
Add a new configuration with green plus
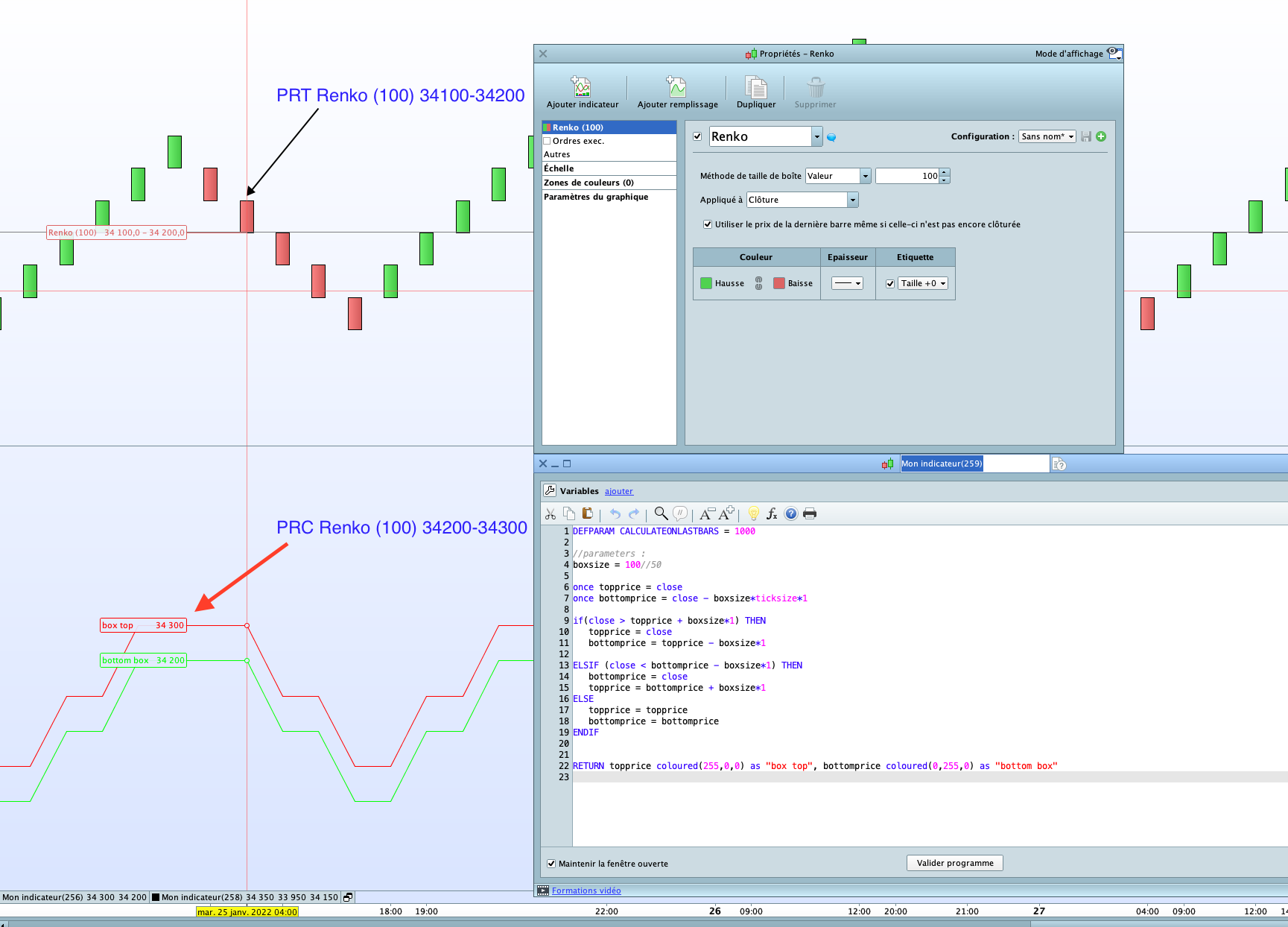coord(1101,136)
